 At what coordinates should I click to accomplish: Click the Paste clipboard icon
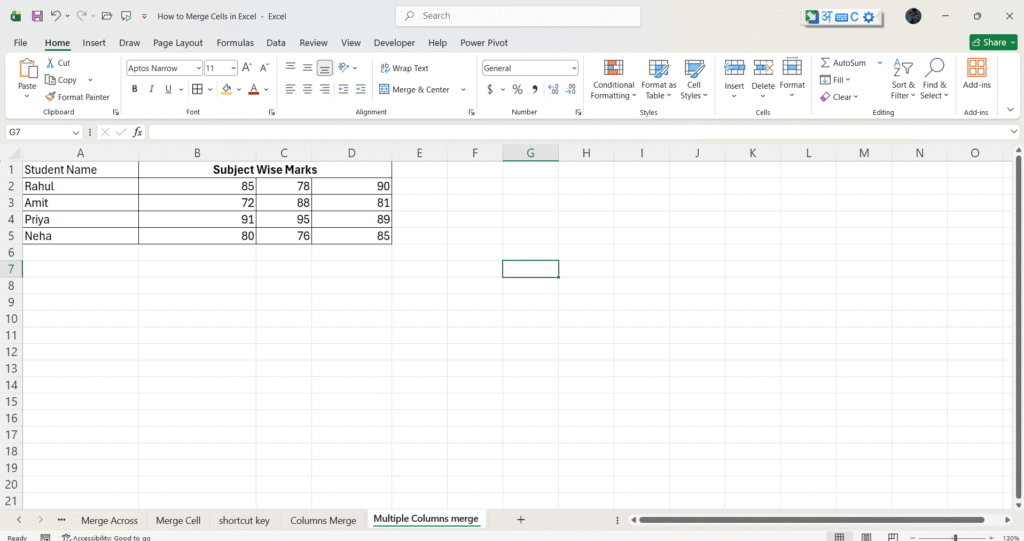(x=27, y=69)
